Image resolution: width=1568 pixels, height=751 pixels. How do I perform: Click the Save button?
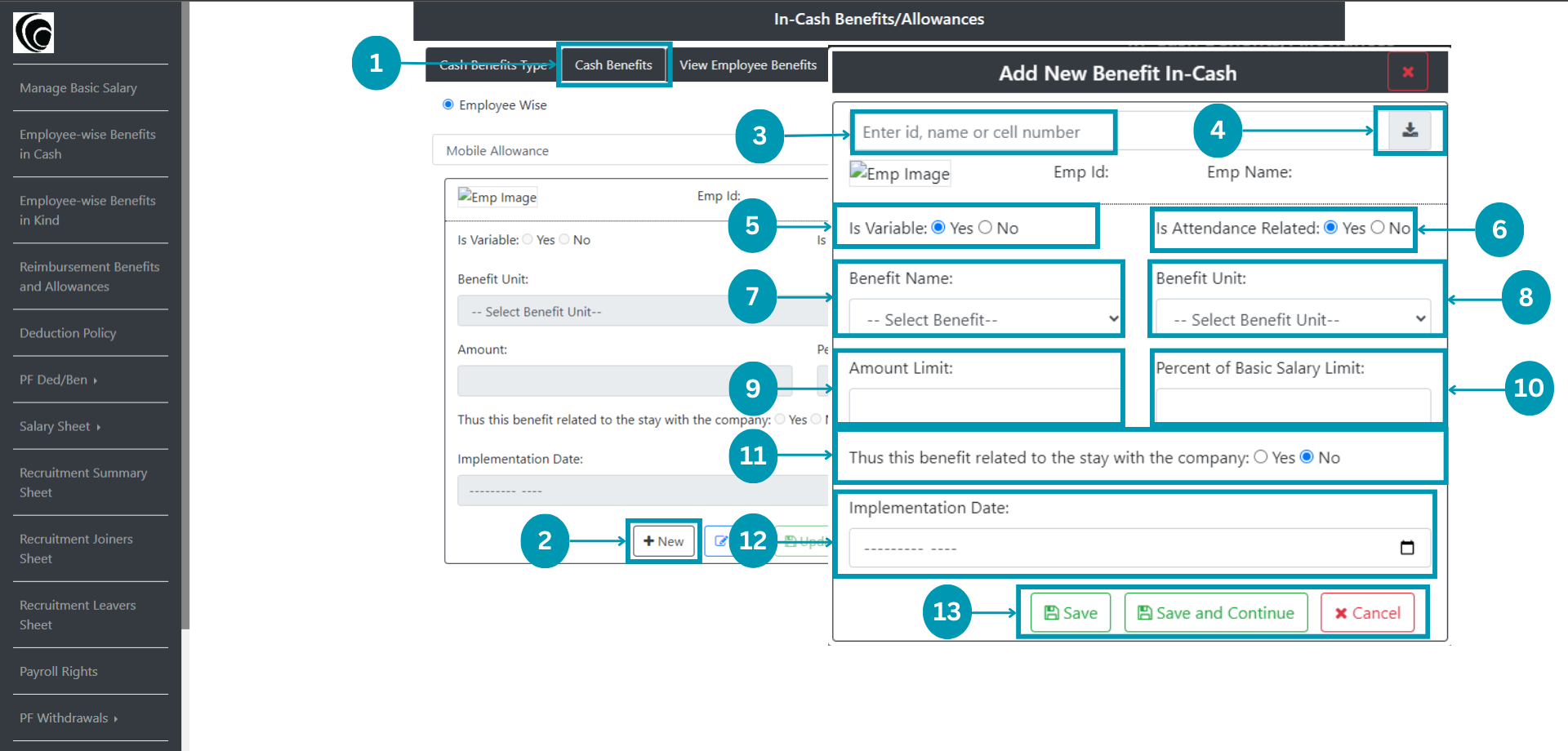click(1071, 612)
